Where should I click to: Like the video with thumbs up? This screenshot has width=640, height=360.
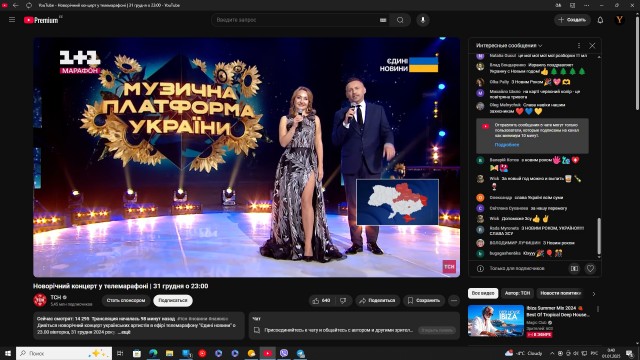[x=322, y=301]
